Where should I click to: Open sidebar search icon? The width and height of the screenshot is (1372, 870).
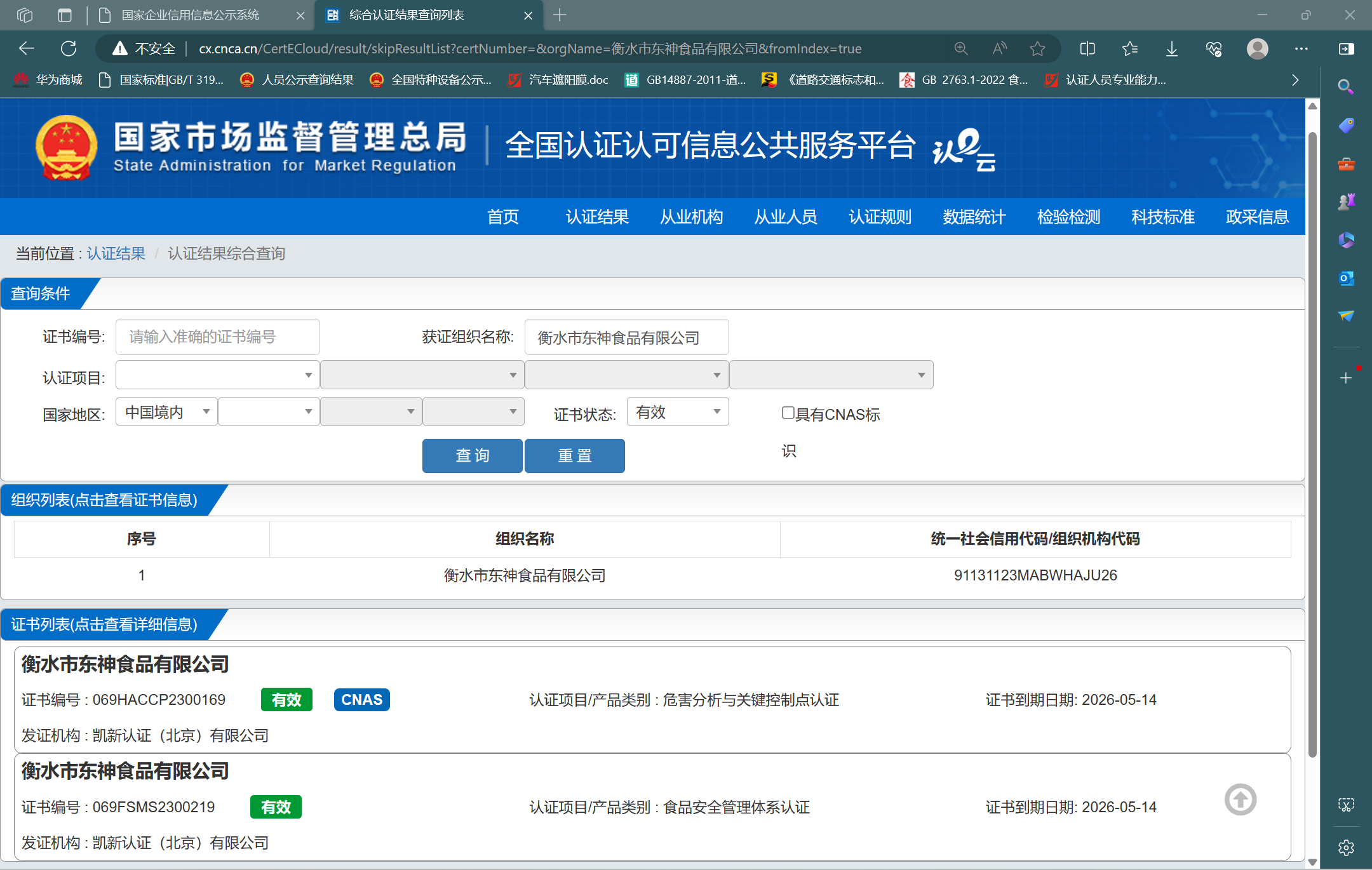[1345, 87]
